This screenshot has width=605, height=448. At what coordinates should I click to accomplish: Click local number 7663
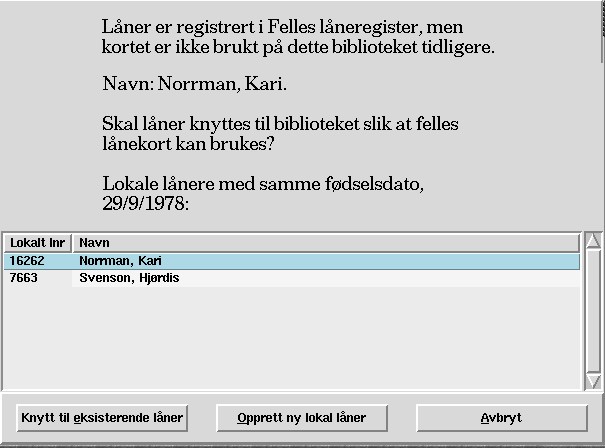click(x=23, y=277)
